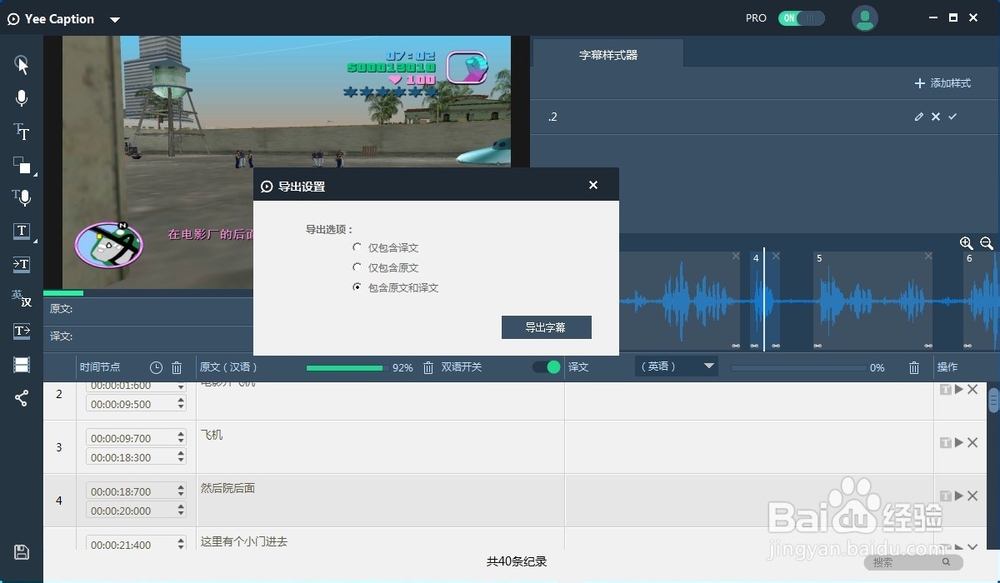The image size is (1000, 583).
Task: Click the boxed T text tool
Action: (x=22, y=231)
